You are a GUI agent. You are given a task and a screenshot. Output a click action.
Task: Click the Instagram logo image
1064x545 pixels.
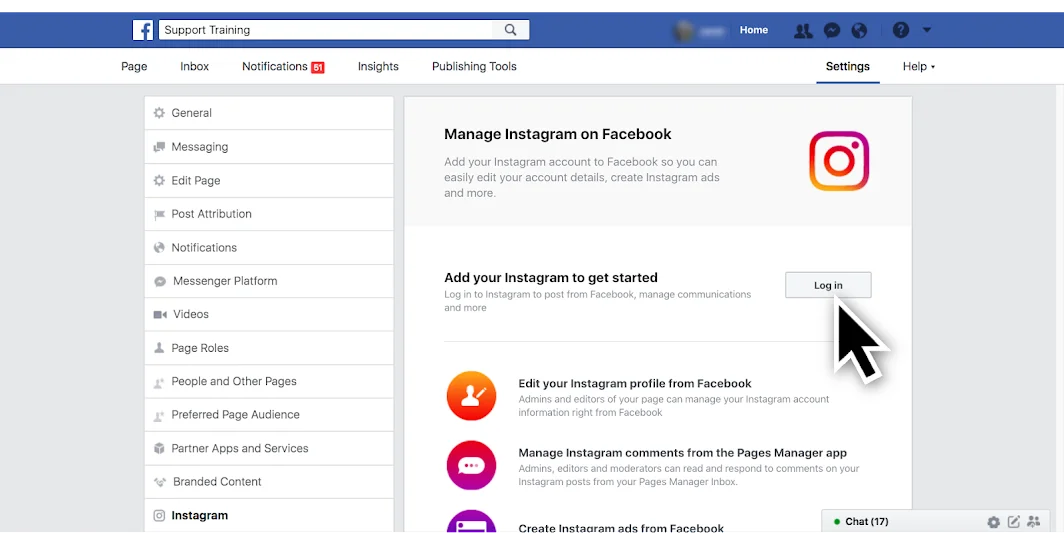point(839,161)
